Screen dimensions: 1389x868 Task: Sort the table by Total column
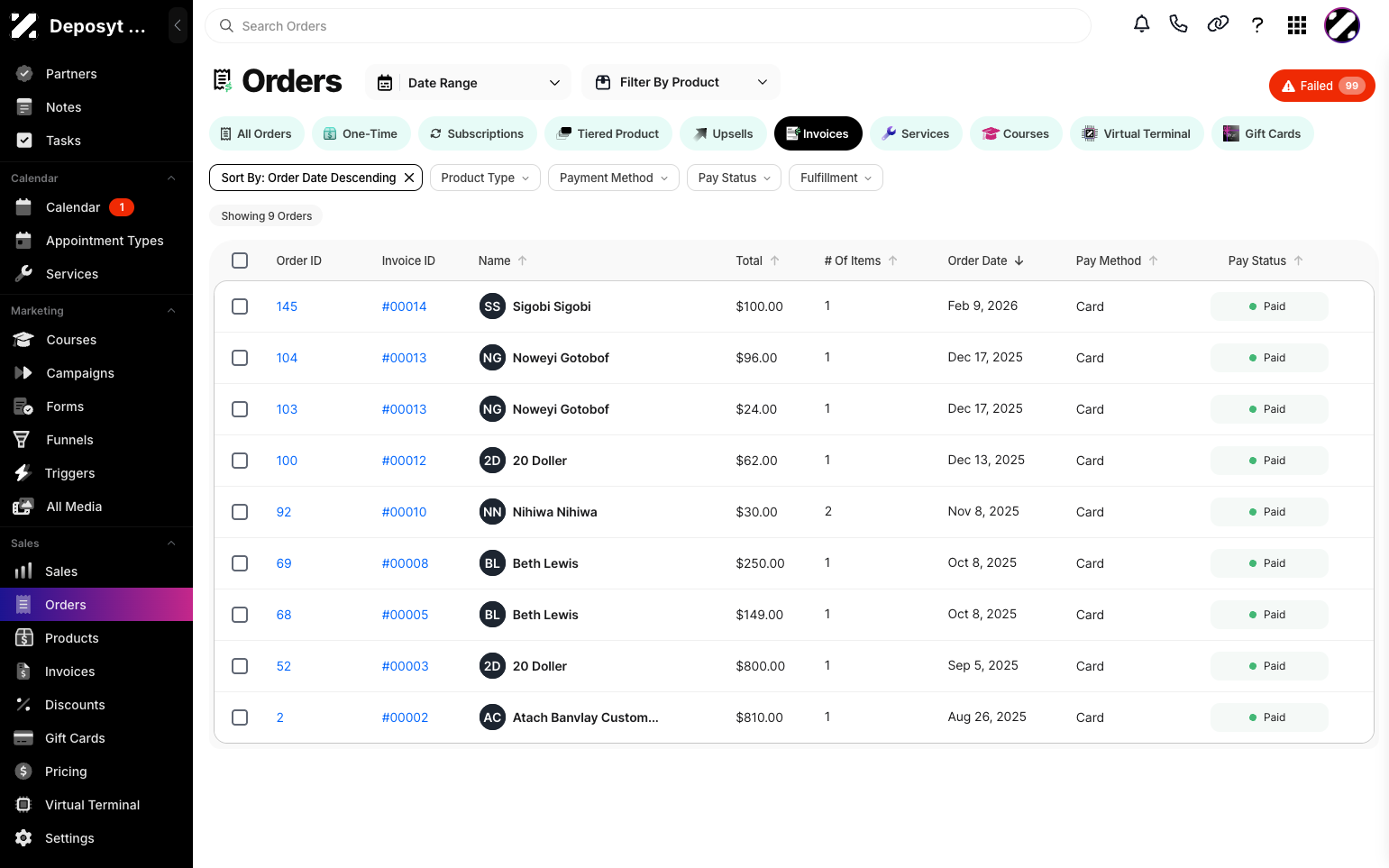coord(757,260)
